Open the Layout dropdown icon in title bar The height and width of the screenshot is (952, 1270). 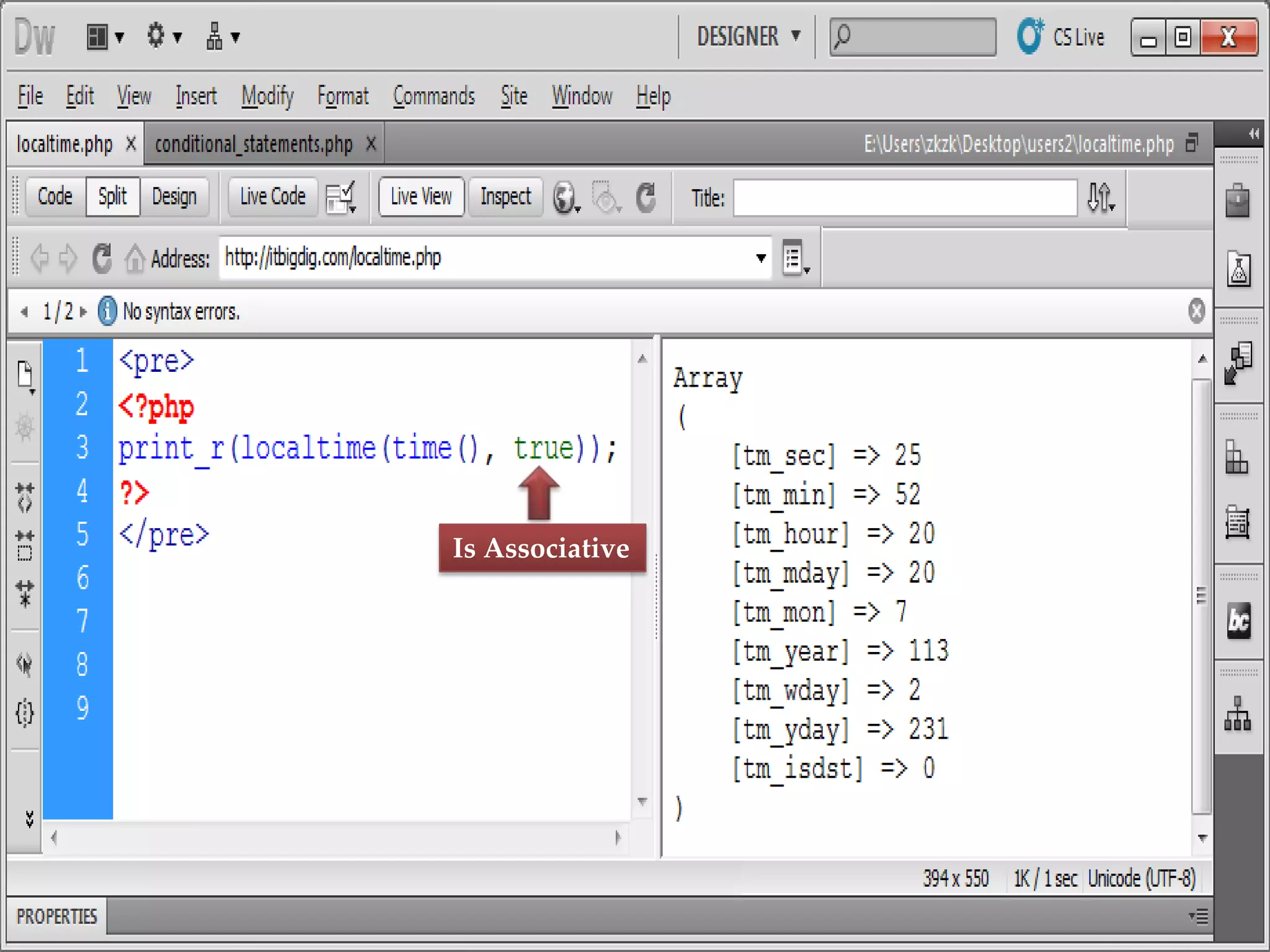104,37
